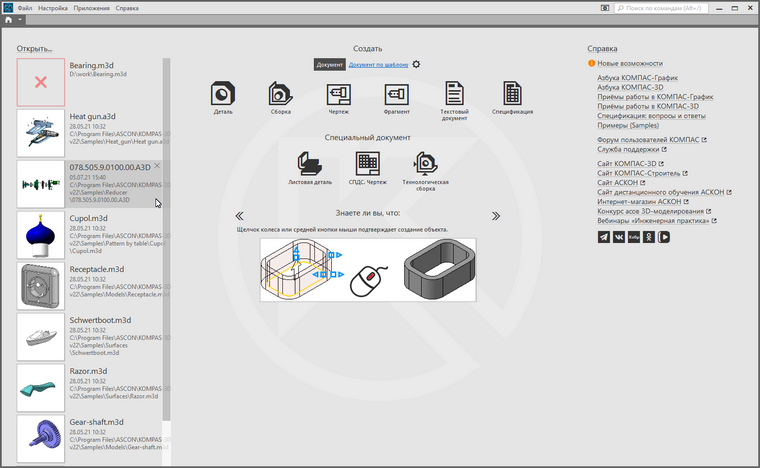The height and width of the screenshot is (468, 760).
Task: Open the Приложения menu
Action: (92, 7)
